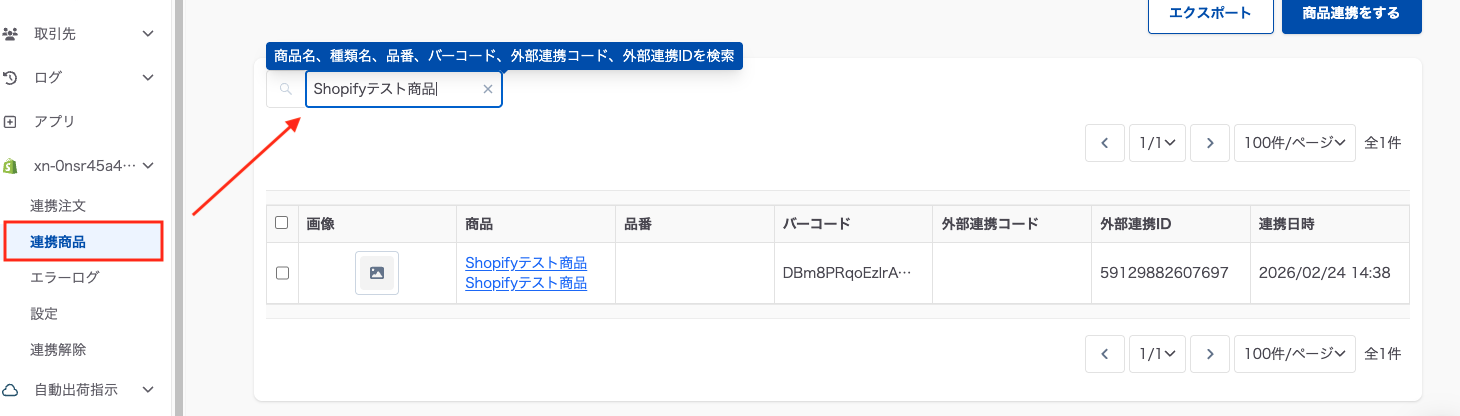
Task: Check the select-all header checkbox
Action: click(x=282, y=223)
